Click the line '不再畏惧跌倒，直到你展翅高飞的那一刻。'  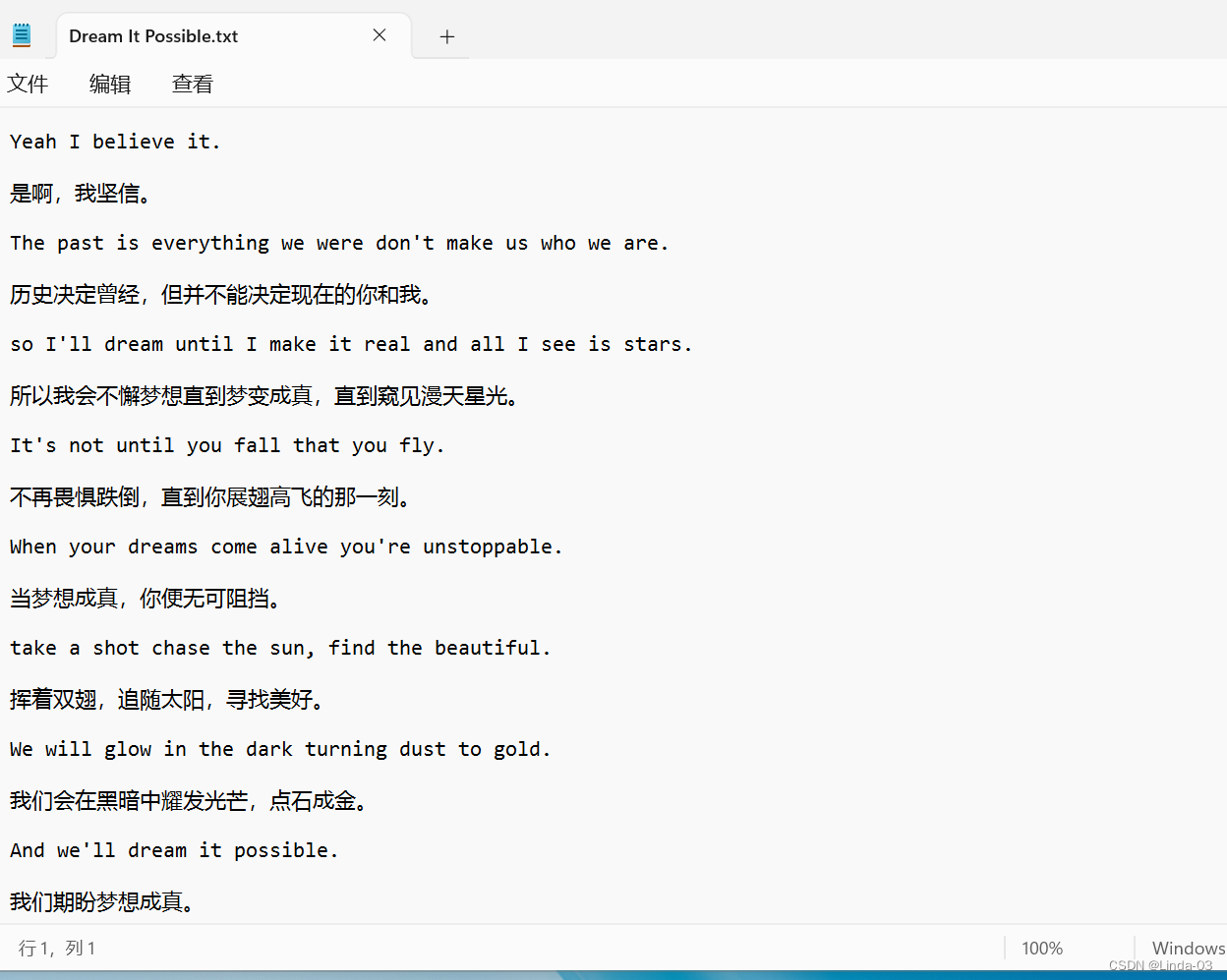pos(210,497)
